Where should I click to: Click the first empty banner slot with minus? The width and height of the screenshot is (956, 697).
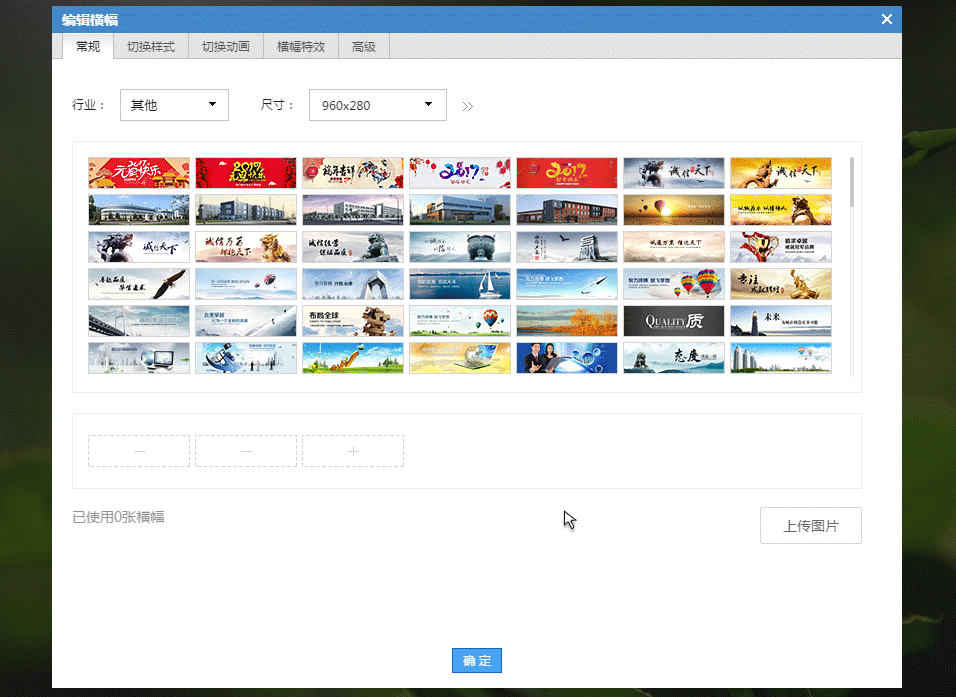139,451
